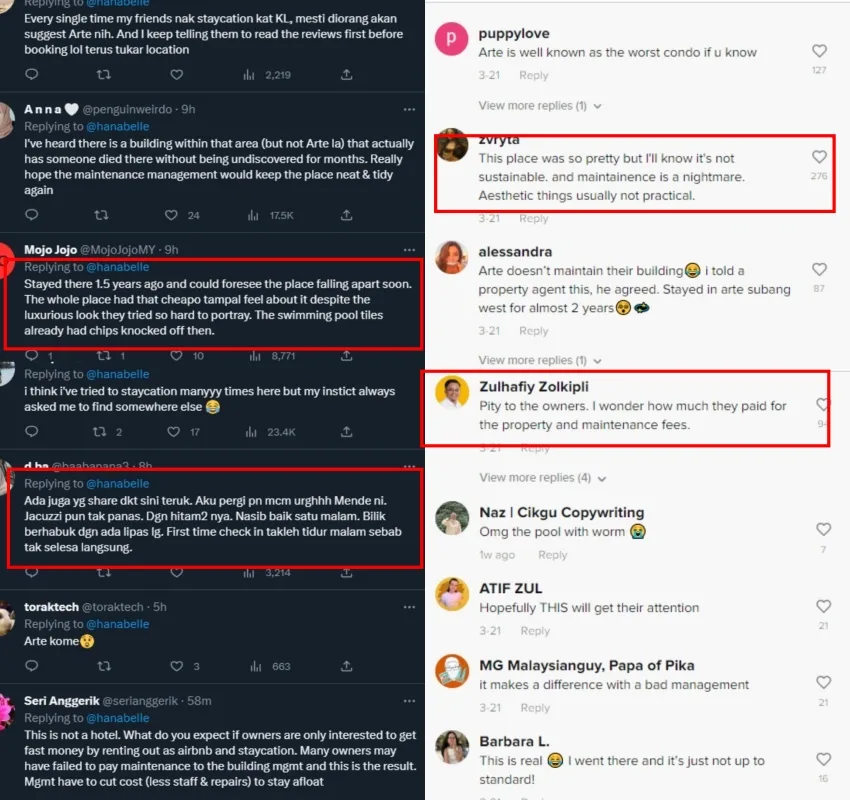Retweet the toraktech Arte kome tweet
This screenshot has width=850, height=800.
click(x=101, y=666)
